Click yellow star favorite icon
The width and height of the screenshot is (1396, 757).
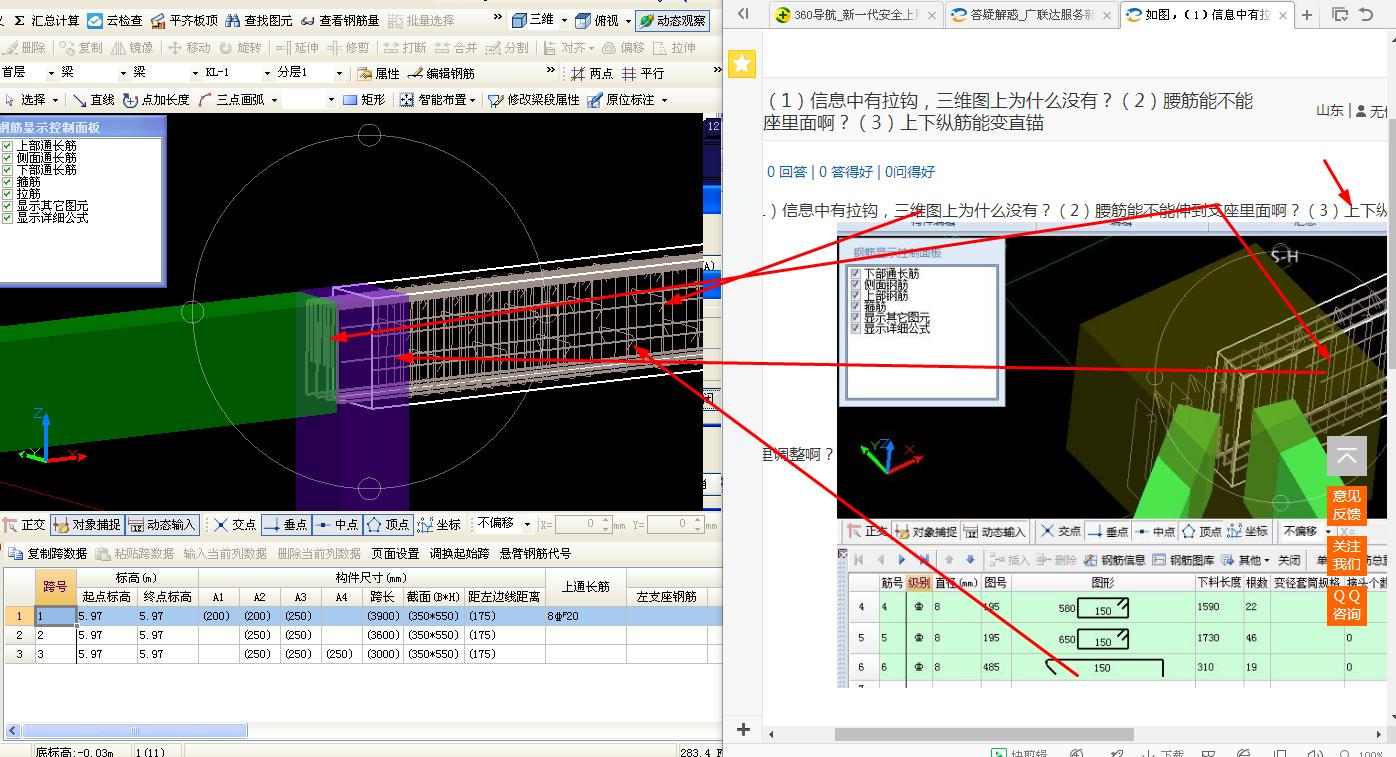click(741, 64)
